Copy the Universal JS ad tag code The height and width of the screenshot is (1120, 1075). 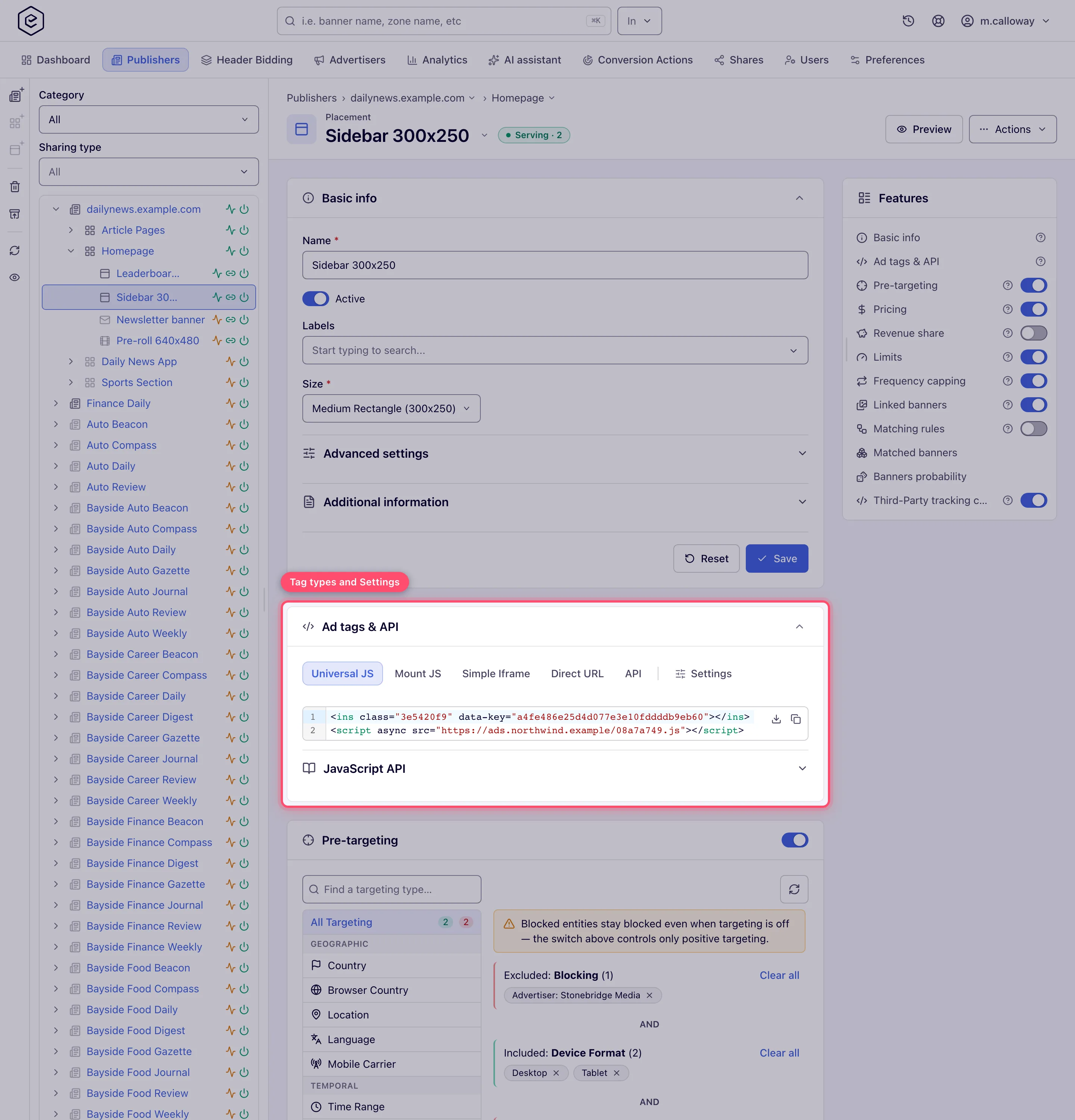click(796, 719)
